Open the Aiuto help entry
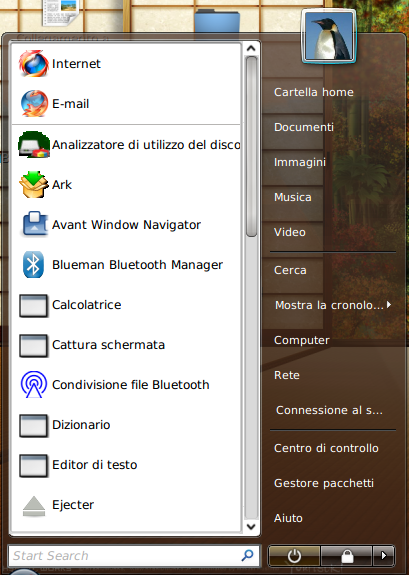 pyautogui.click(x=288, y=518)
